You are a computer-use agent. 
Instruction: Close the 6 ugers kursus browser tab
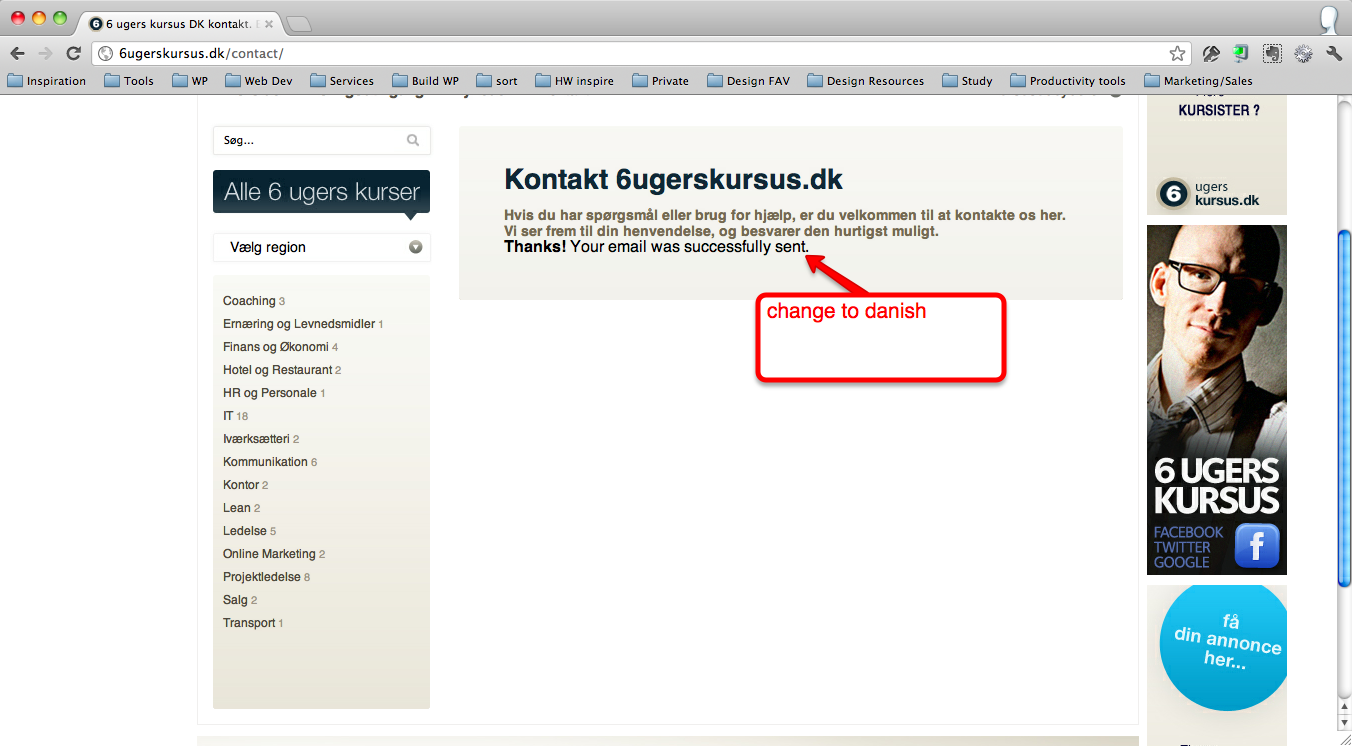(x=269, y=23)
